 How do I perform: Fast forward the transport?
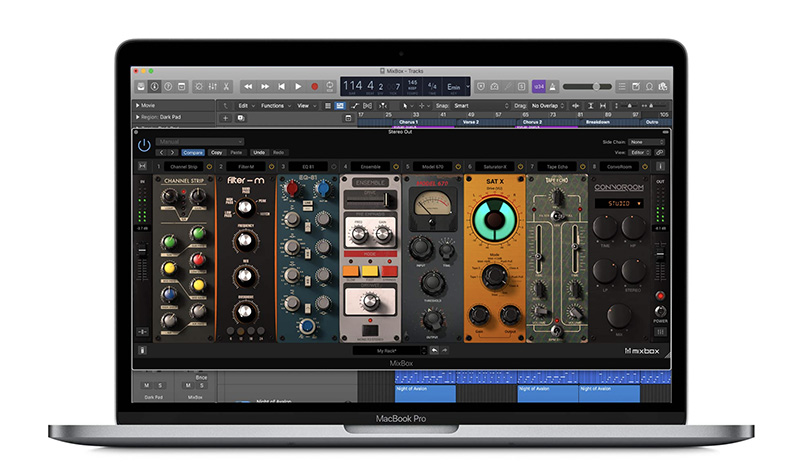pyautogui.click(x=265, y=87)
